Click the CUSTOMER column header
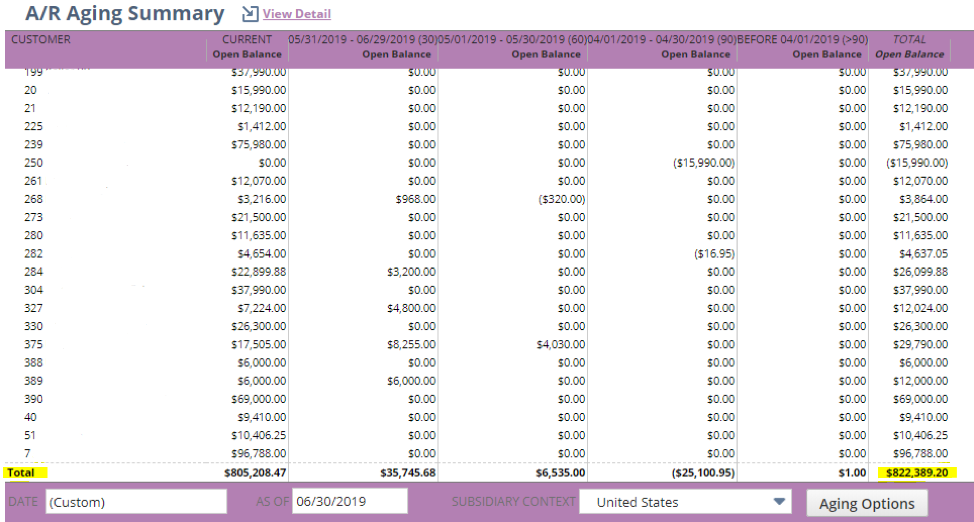The height and width of the screenshot is (522, 974). 41,40
